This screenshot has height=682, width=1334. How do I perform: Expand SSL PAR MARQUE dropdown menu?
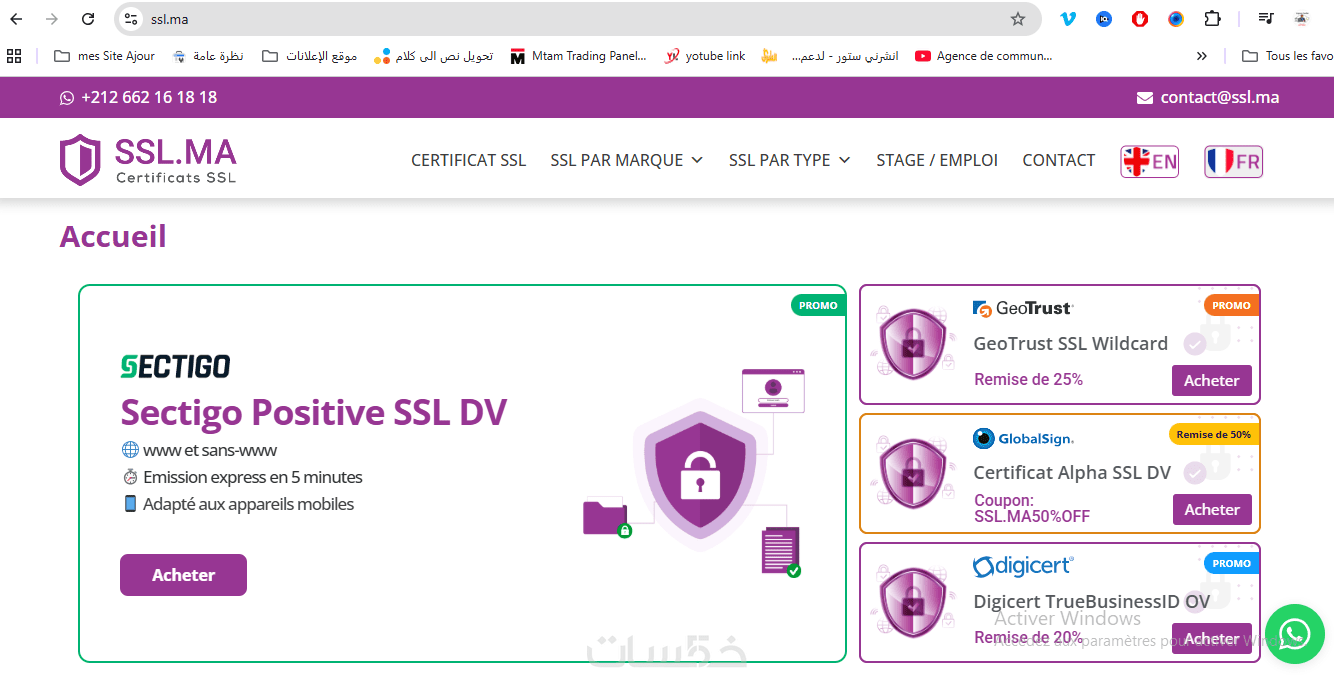tap(626, 160)
